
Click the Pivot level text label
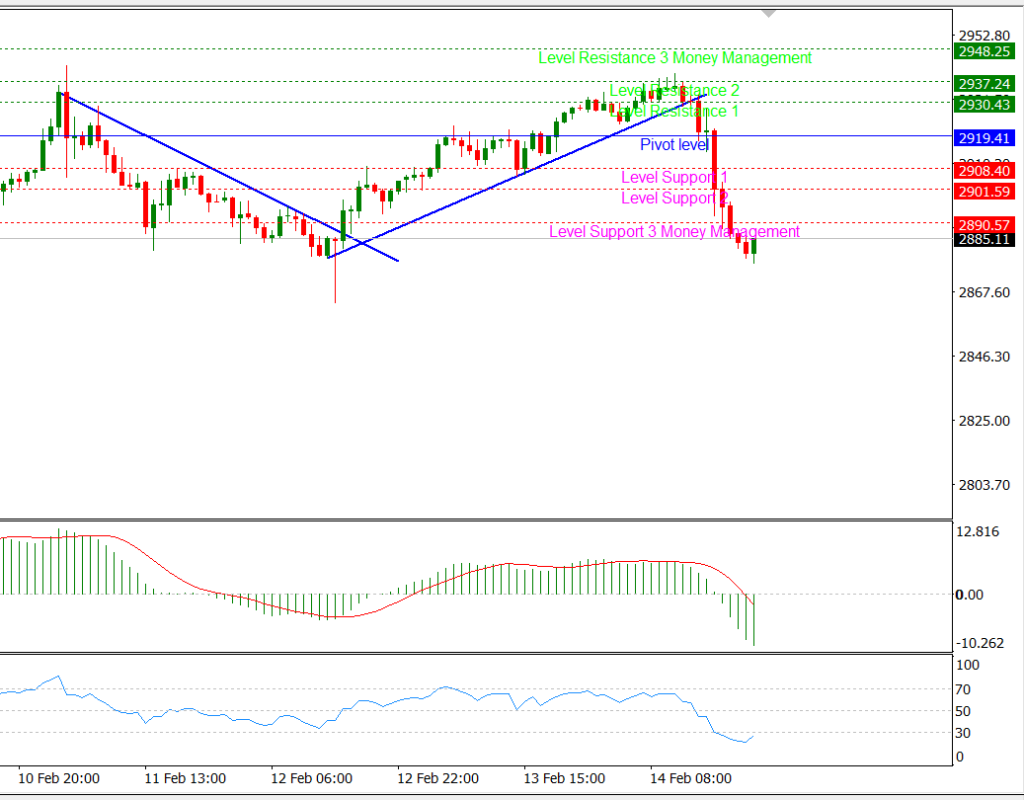(674, 145)
